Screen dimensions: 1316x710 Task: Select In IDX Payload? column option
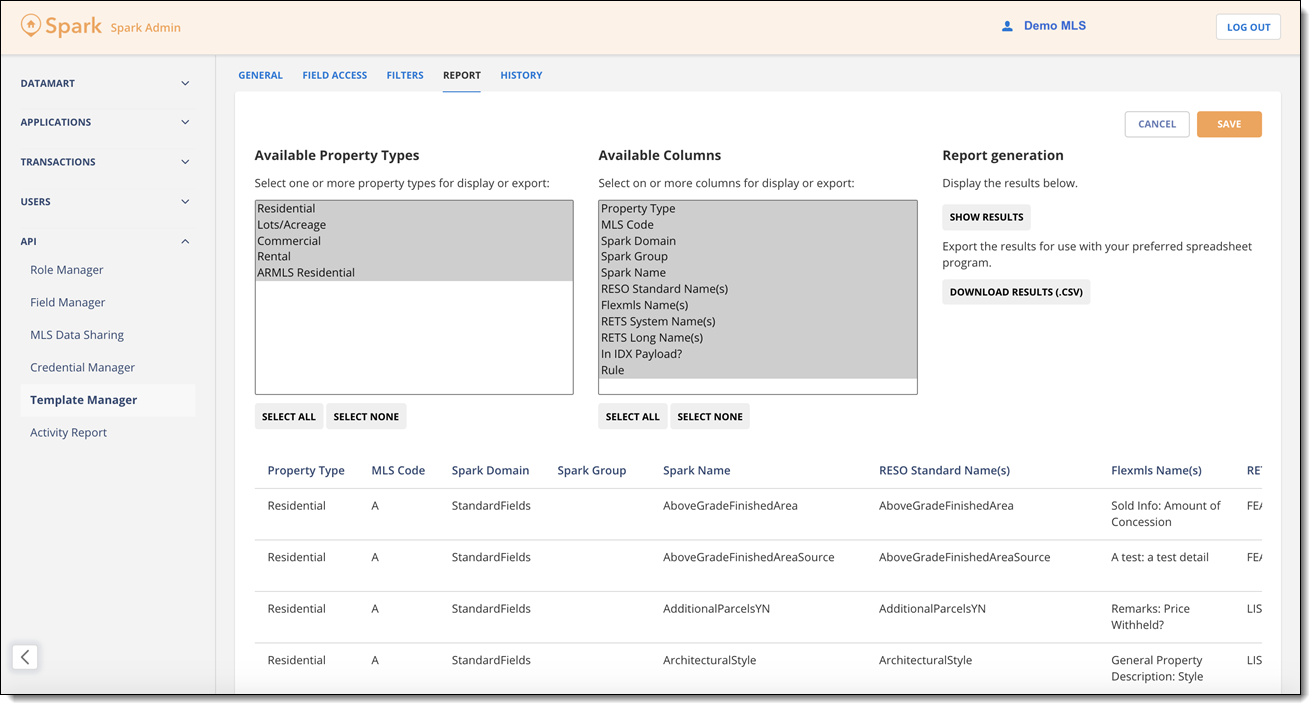pos(757,354)
